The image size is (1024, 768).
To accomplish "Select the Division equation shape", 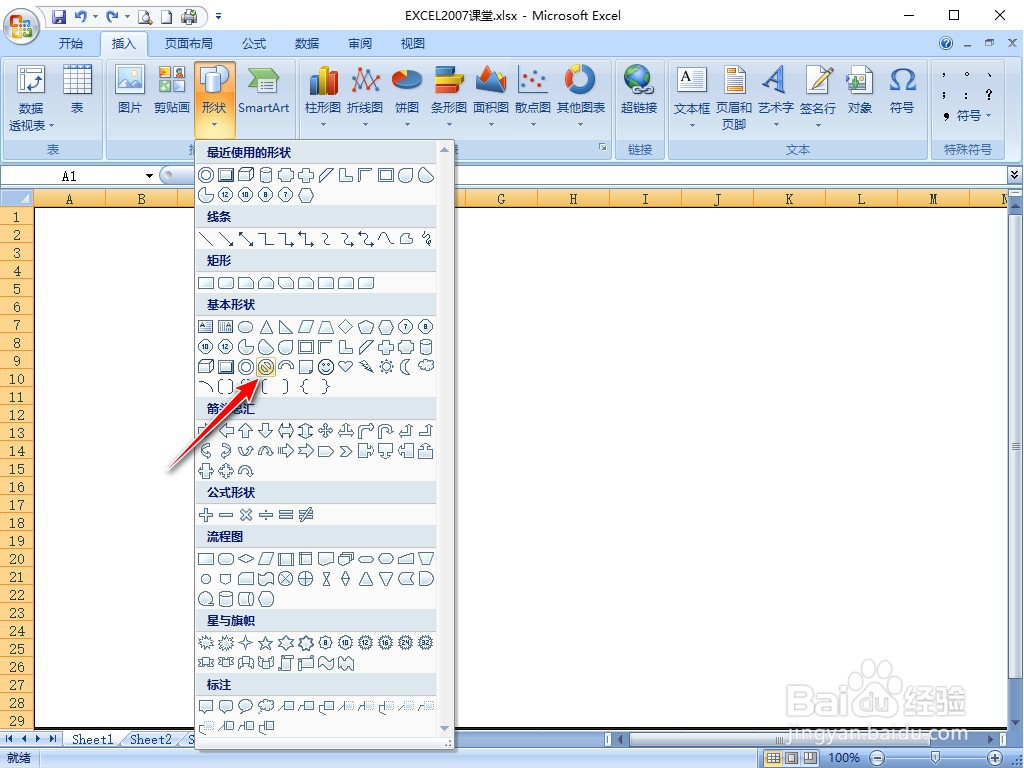I will click(x=266, y=515).
